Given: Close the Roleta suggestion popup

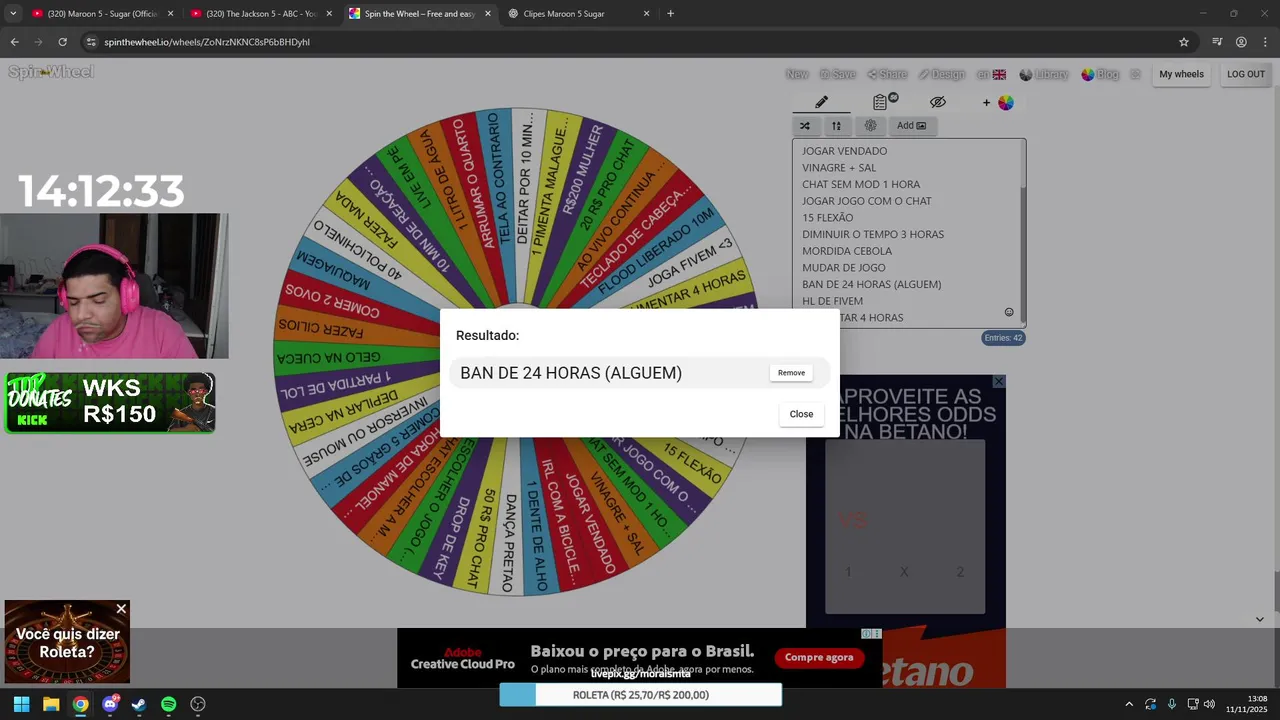Looking at the screenshot, I should tap(121, 609).
